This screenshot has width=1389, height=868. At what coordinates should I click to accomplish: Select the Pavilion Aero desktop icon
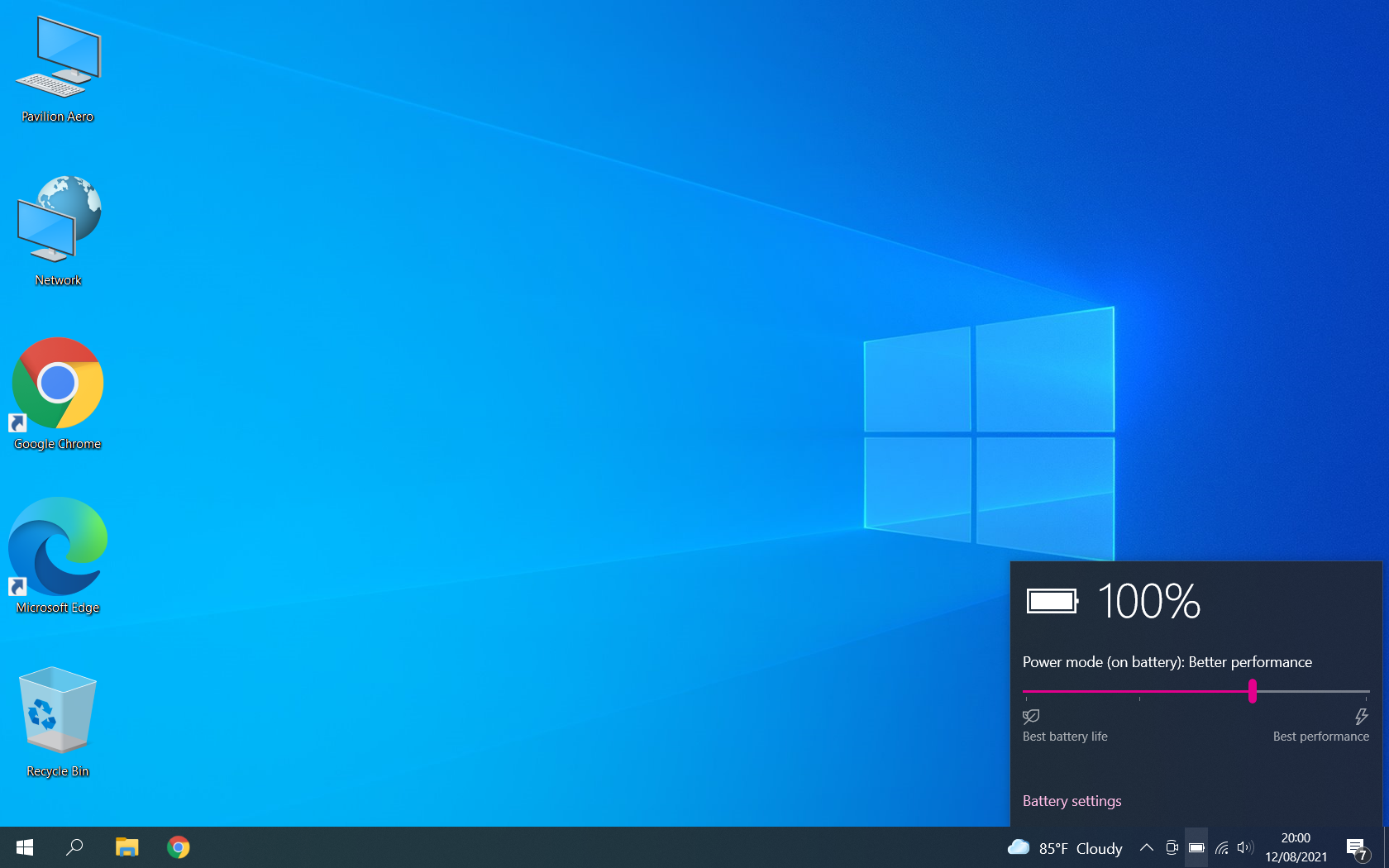coord(58,69)
